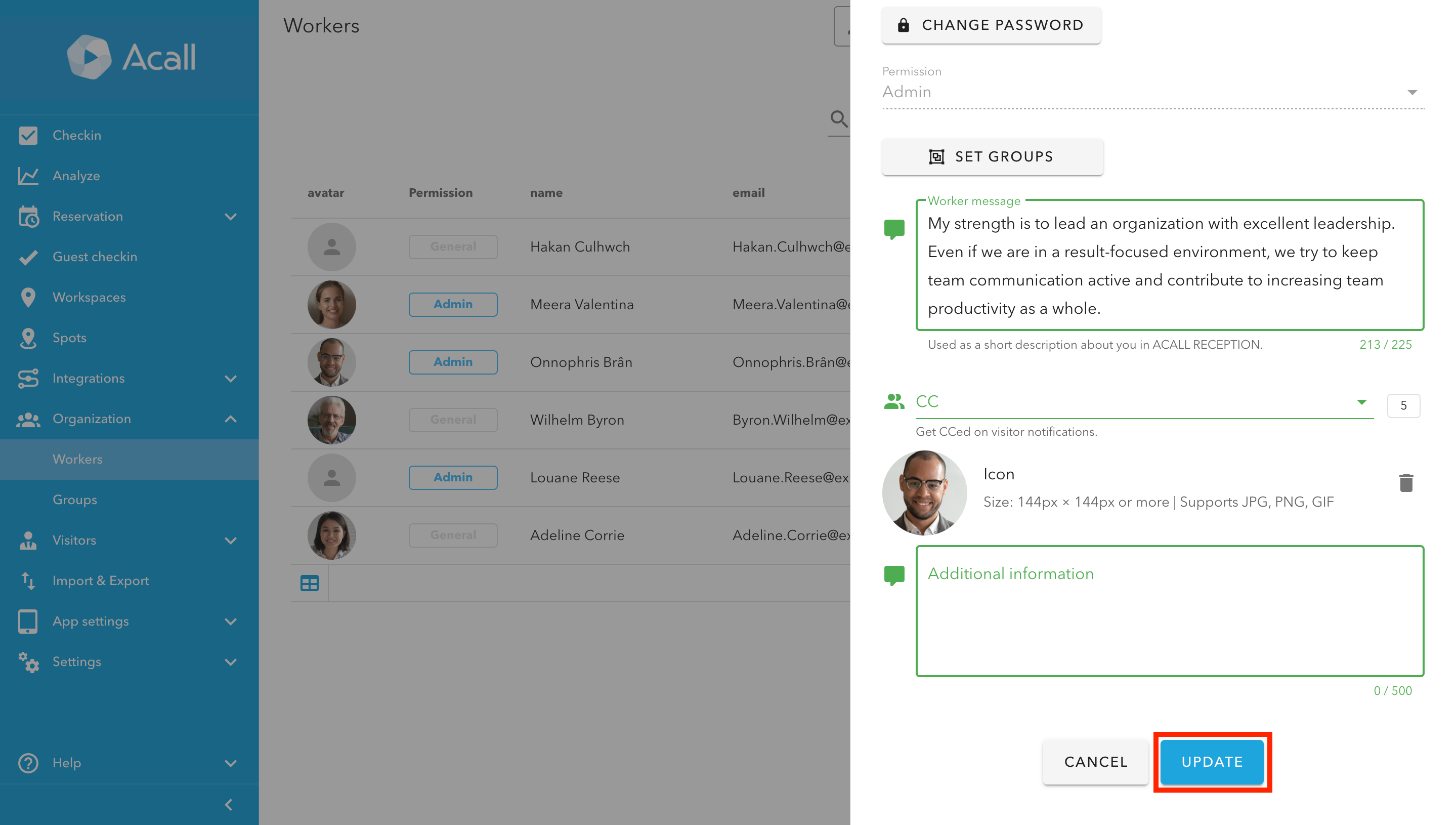
Task: Collapse the sidebar with bottom arrow
Action: tap(229, 805)
